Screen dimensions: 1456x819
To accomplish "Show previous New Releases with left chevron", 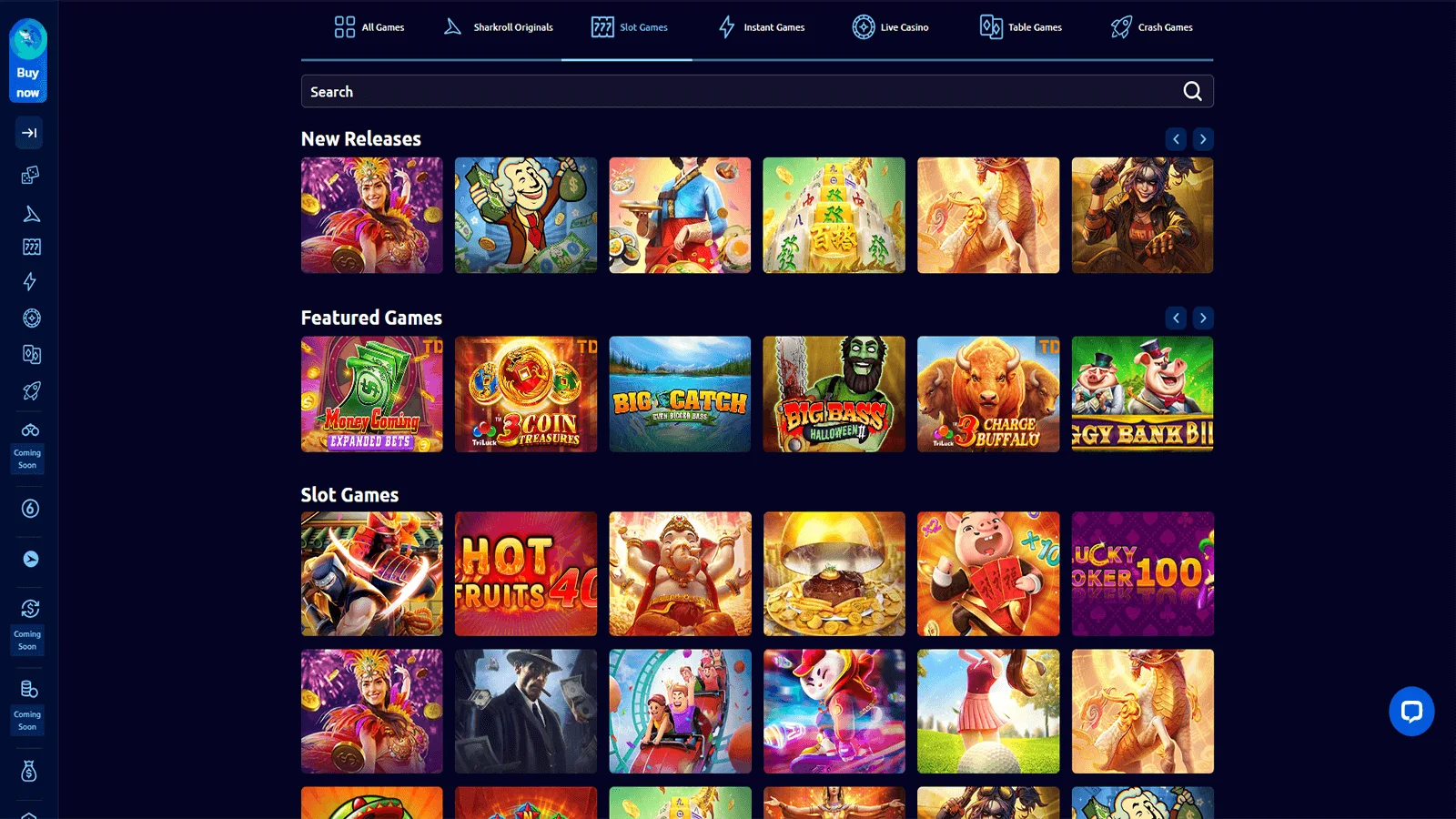I will tap(1177, 139).
